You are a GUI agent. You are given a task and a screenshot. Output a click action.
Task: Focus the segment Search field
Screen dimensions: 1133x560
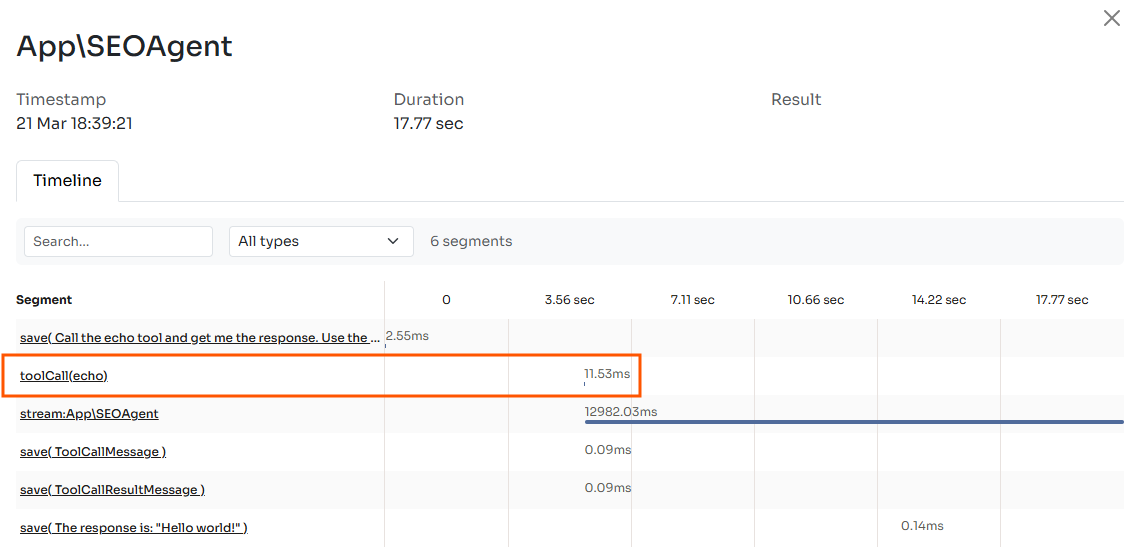pyautogui.click(x=118, y=241)
